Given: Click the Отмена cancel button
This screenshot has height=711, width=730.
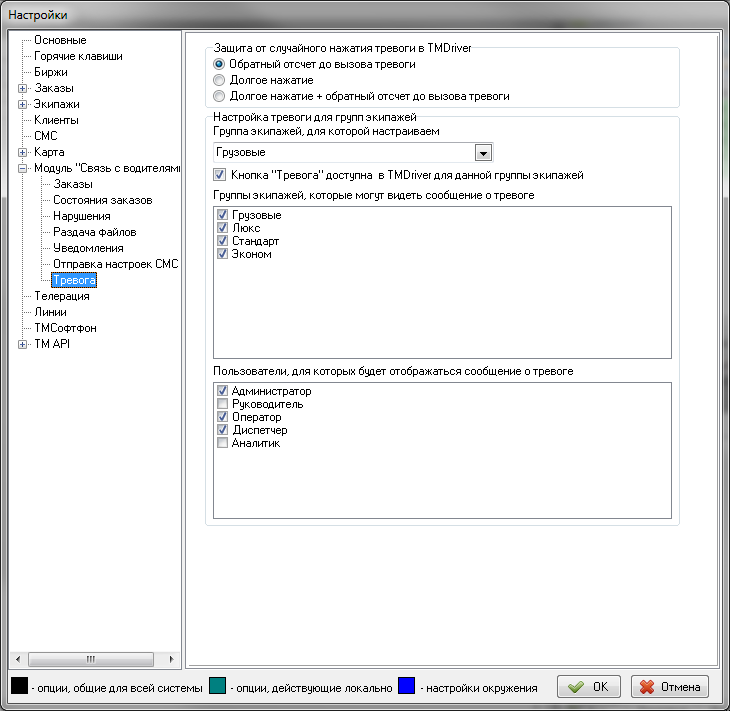Looking at the screenshot, I should (671, 687).
